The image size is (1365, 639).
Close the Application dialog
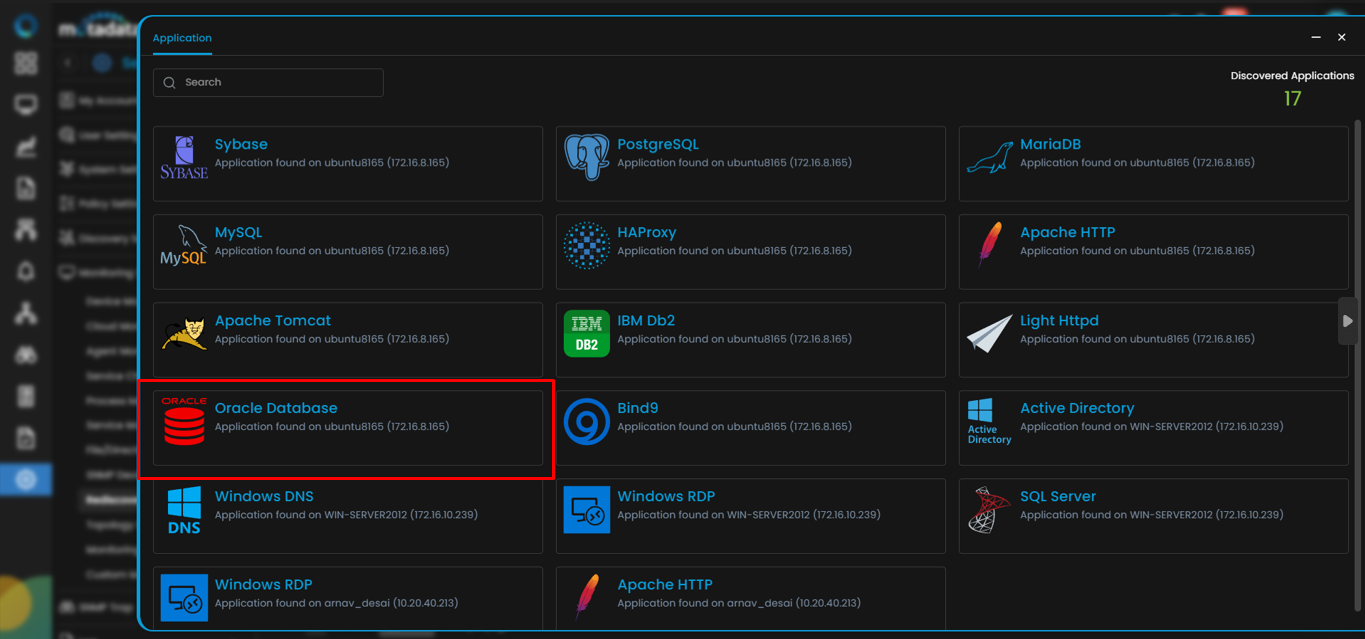[x=1342, y=38]
